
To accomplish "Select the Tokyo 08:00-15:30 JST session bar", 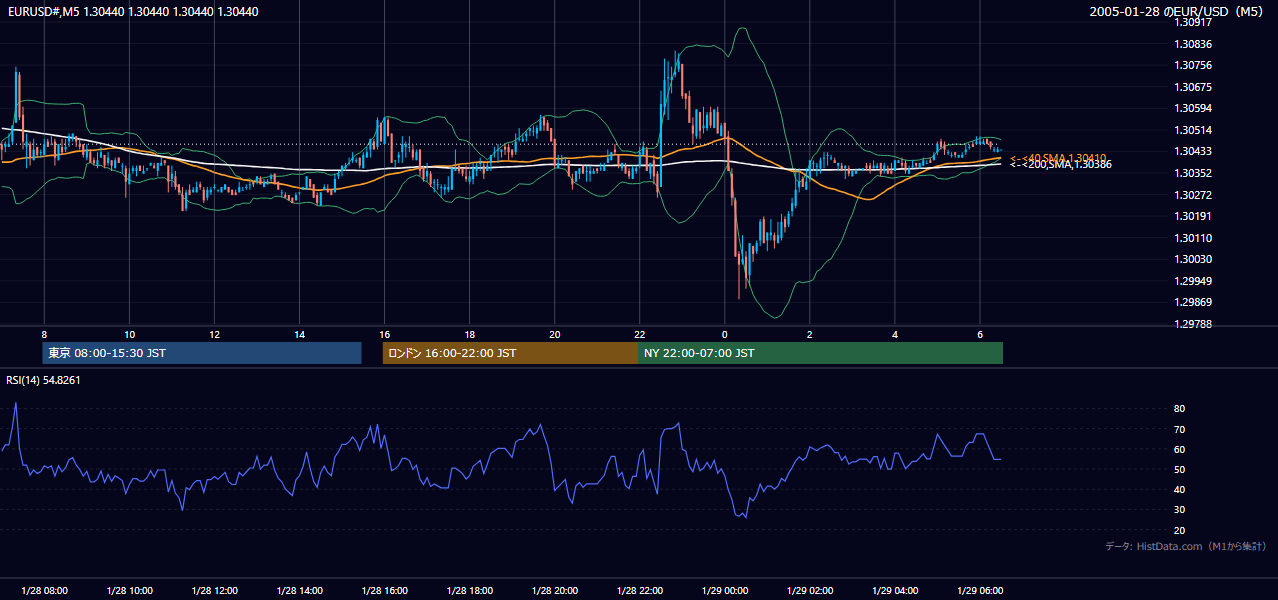I will [x=202, y=353].
